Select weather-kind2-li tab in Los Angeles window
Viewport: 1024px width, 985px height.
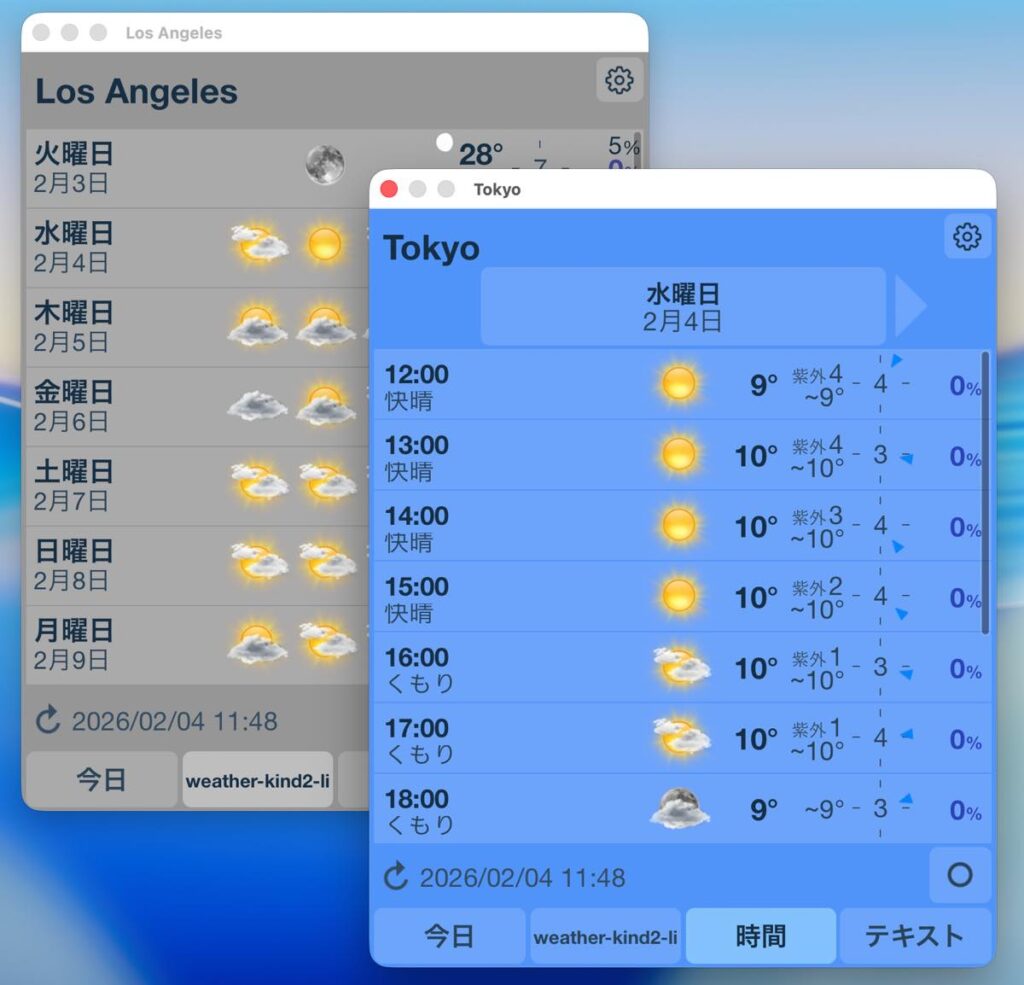pyautogui.click(x=257, y=780)
